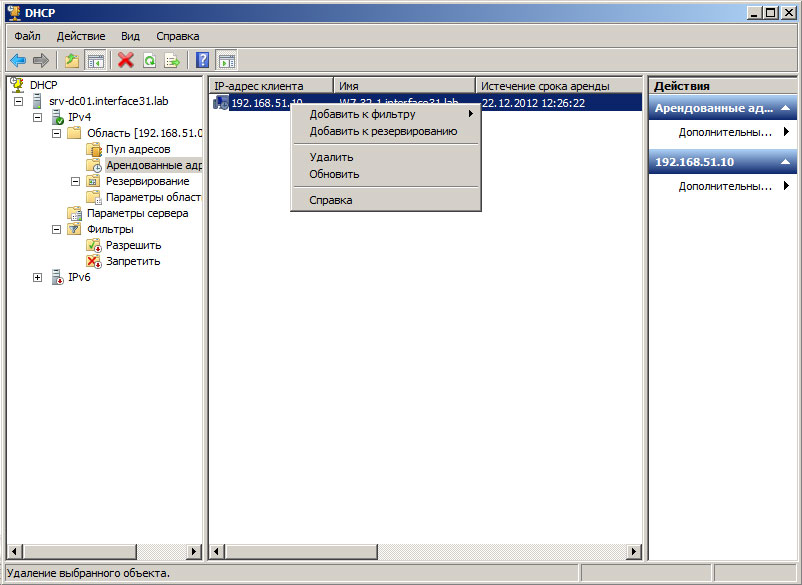Open the Вид menu
The width and height of the screenshot is (802, 585).
(x=130, y=36)
